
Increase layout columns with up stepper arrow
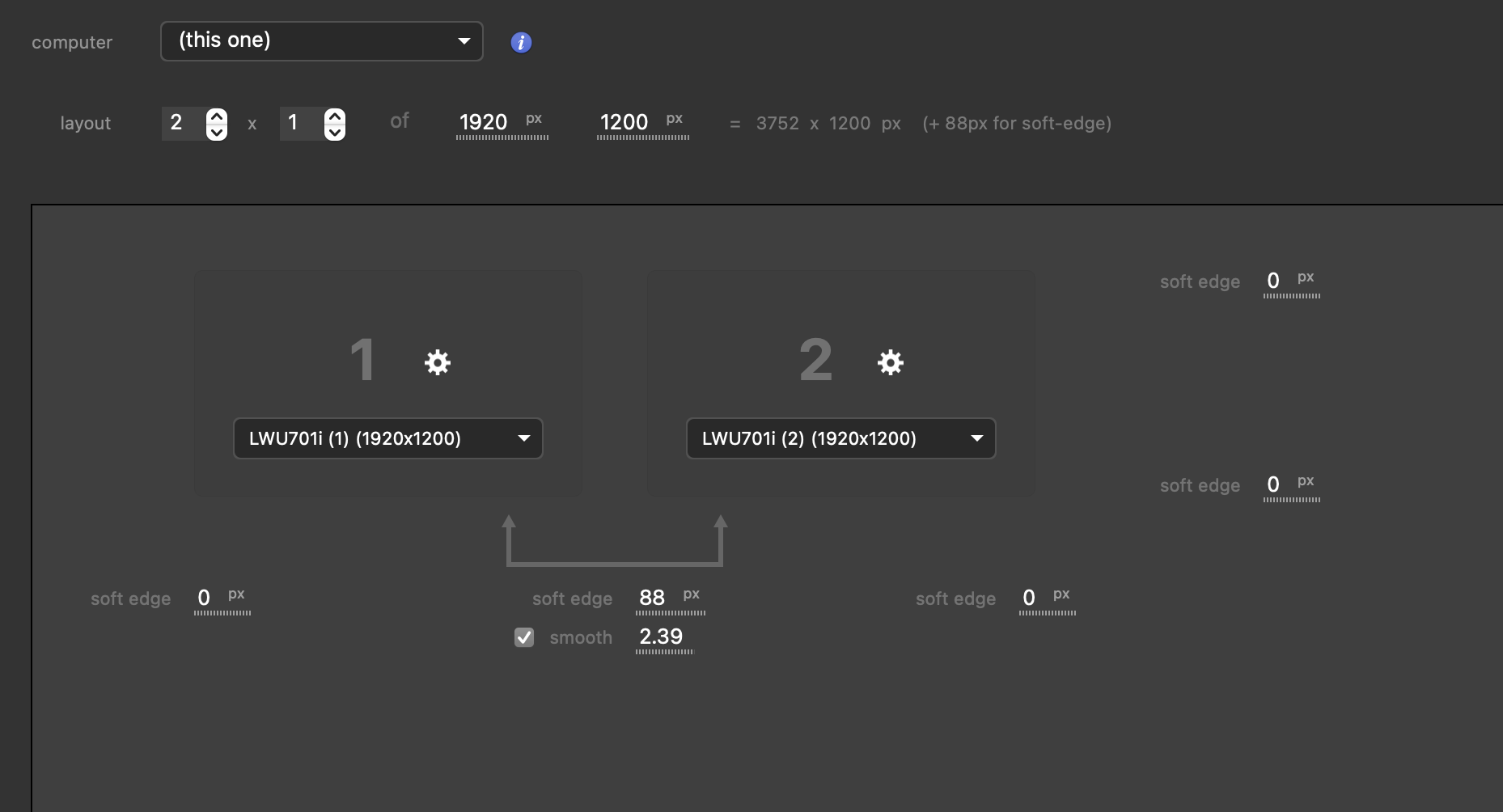click(216, 116)
